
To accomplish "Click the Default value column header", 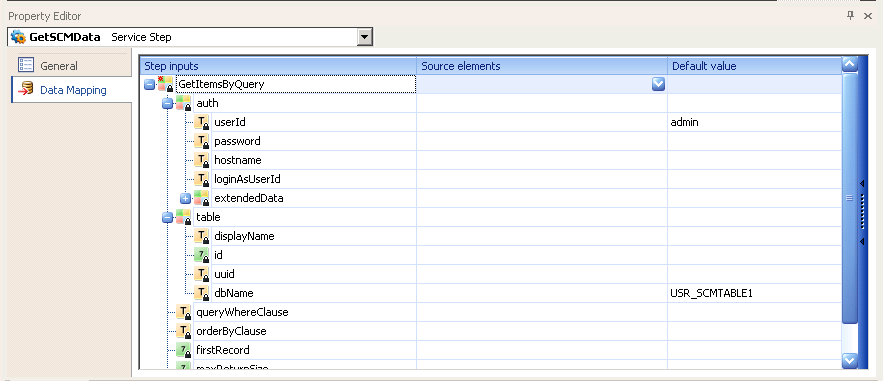I will point(755,66).
